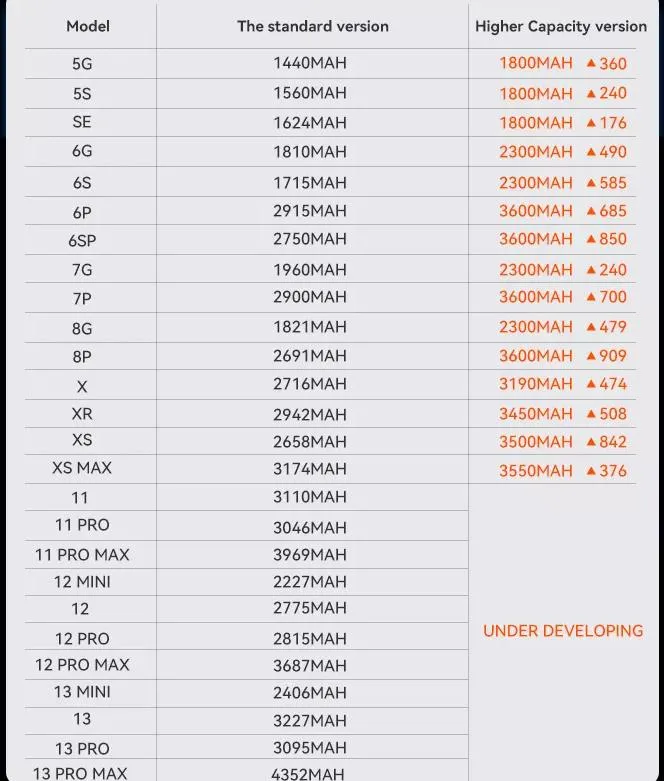Click the triangle icon next to 376

click(591, 471)
